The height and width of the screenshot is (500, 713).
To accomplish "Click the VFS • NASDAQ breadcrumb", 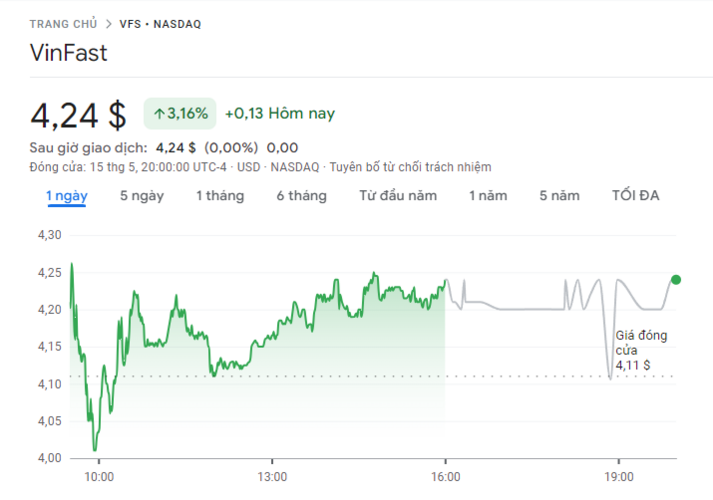I will pyautogui.click(x=160, y=24).
